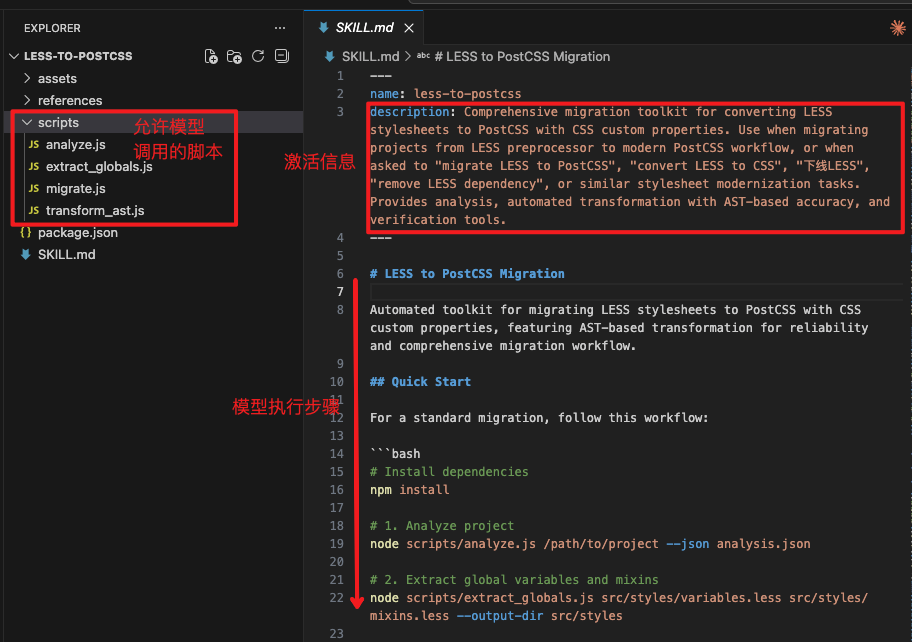
Task: Expand the references folder
Action: 68,100
